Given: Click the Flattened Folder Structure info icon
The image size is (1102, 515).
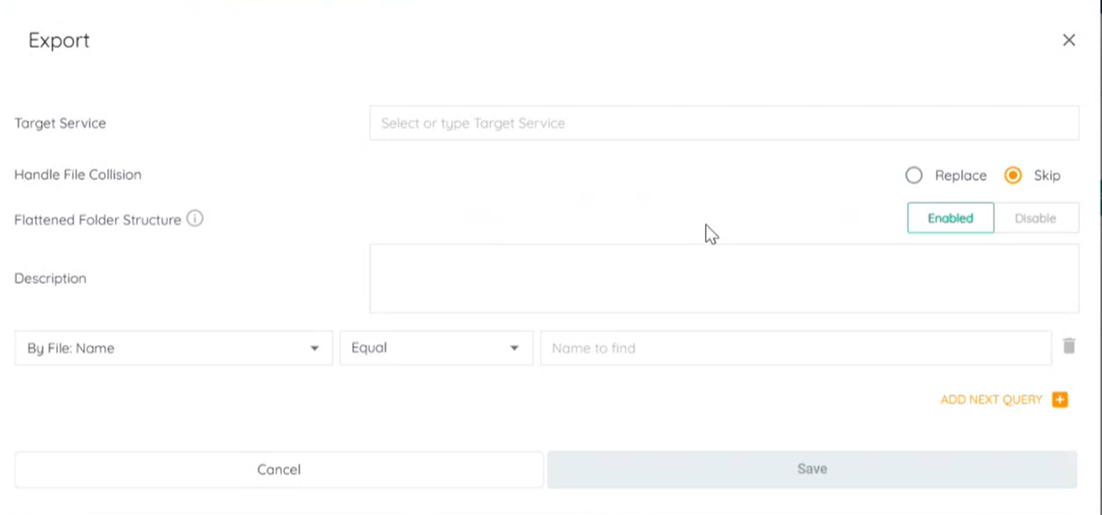Looking at the screenshot, I should [195, 218].
